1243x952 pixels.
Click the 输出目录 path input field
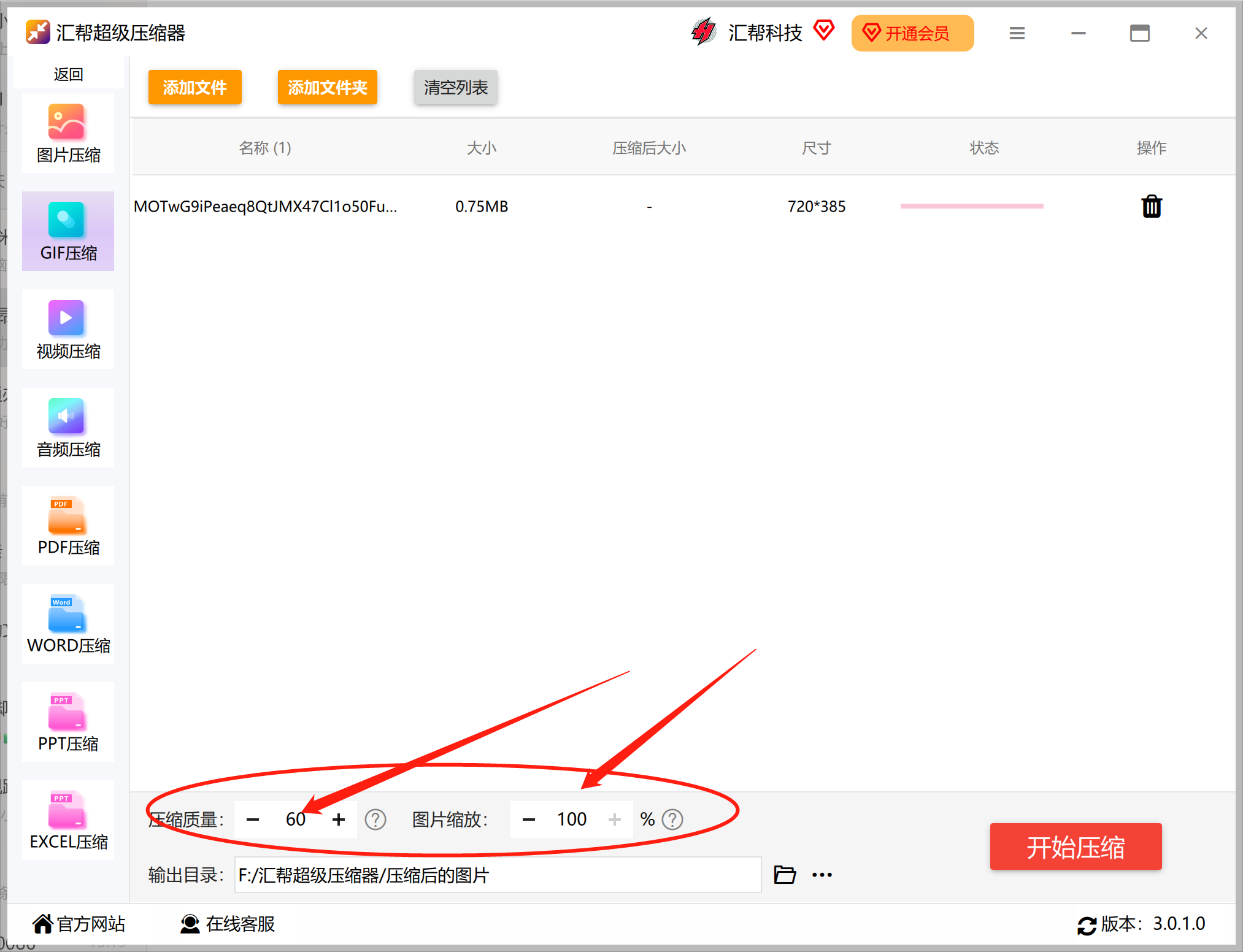click(498, 875)
